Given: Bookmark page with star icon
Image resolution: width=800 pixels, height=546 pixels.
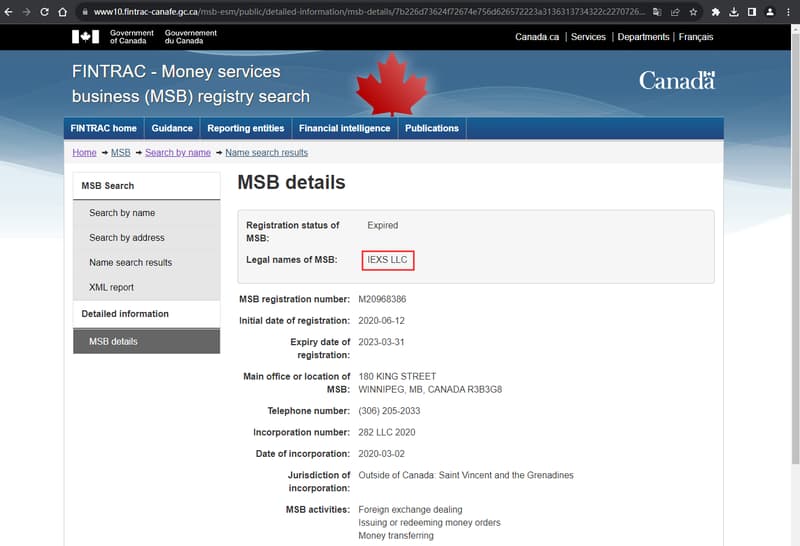Looking at the screenshot, I should pyautogui.click(x=693, y=12).
